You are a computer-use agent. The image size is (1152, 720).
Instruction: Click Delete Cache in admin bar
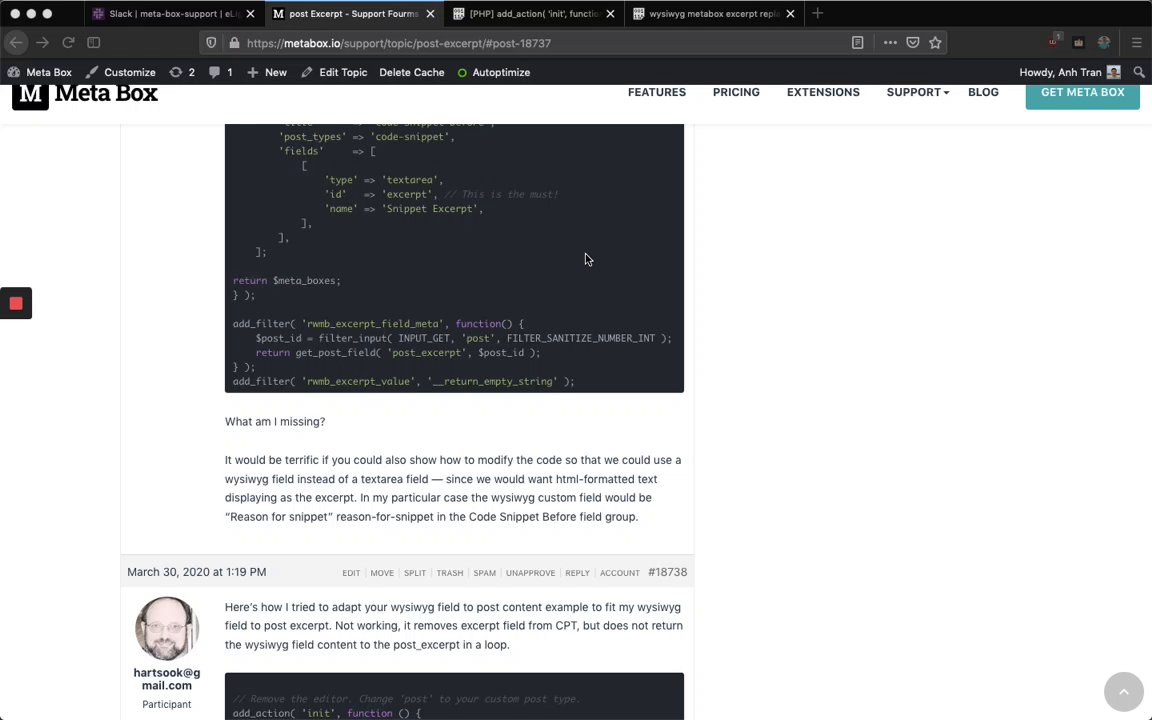click(x=411, y=72)
